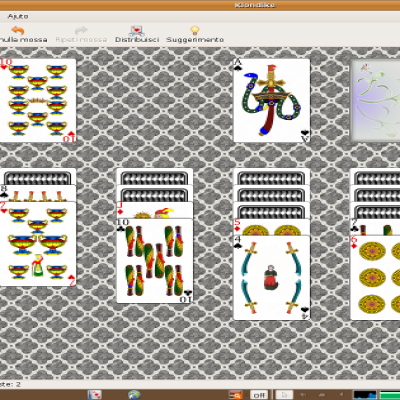Click the globe browser icon in the taskbar

click(134, 395)
